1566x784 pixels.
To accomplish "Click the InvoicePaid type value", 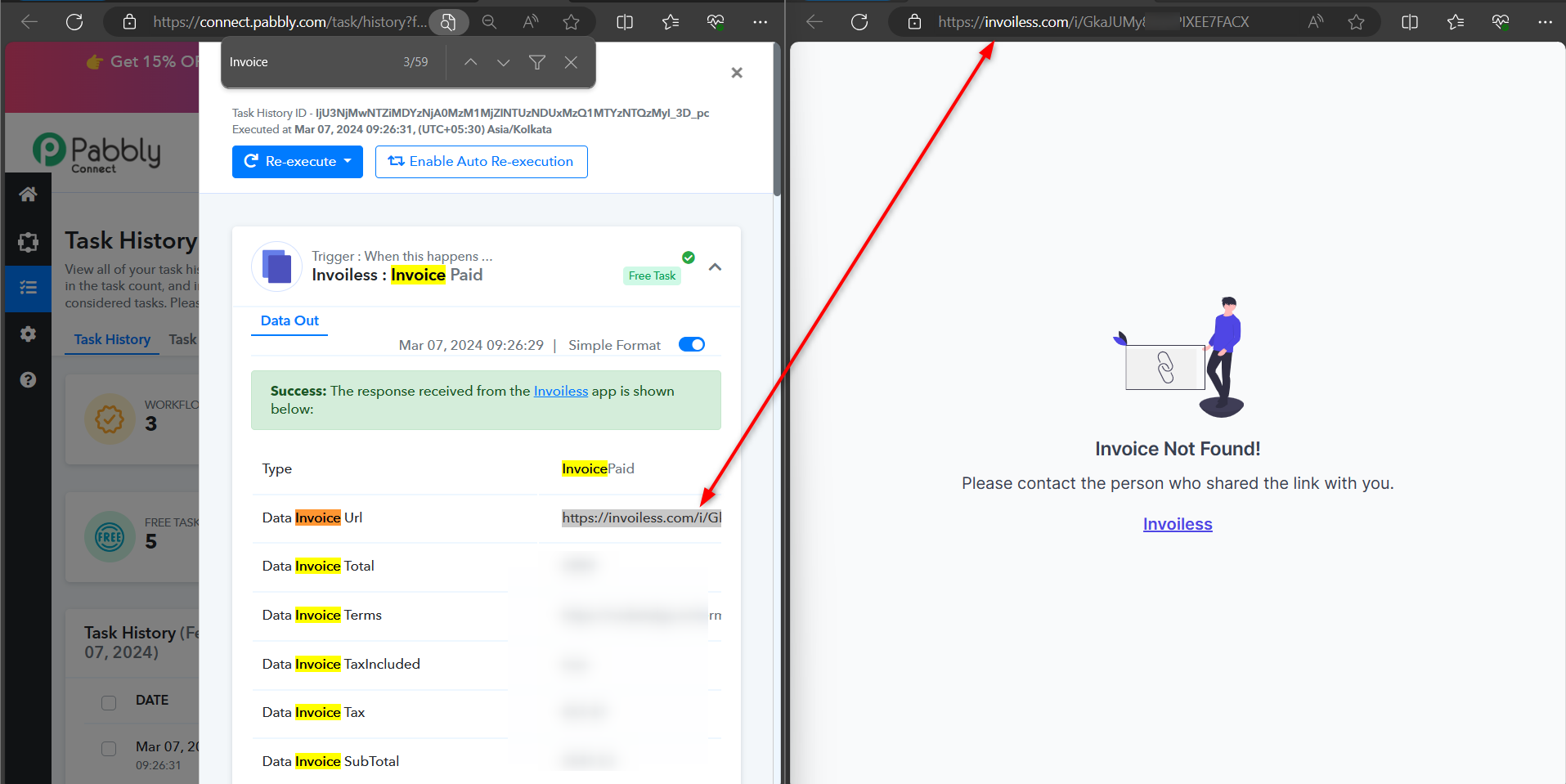I will coord(598,469).
